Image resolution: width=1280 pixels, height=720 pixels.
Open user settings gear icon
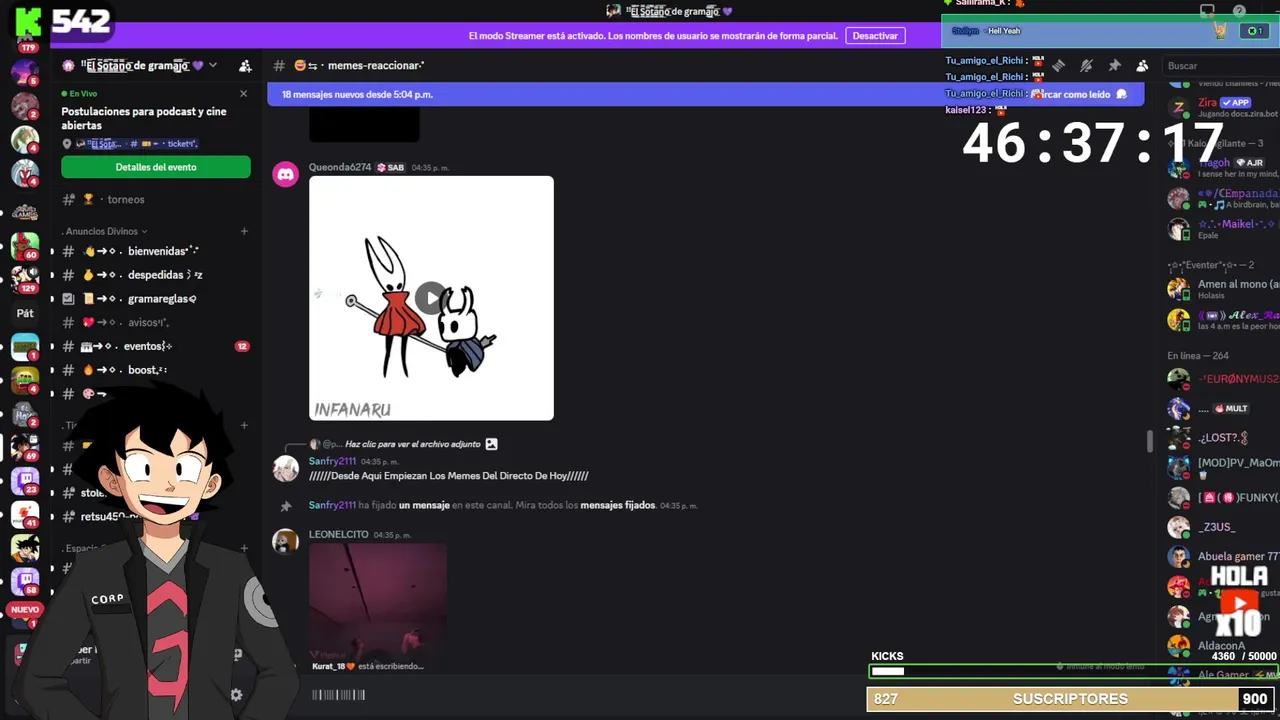(236, 694)
